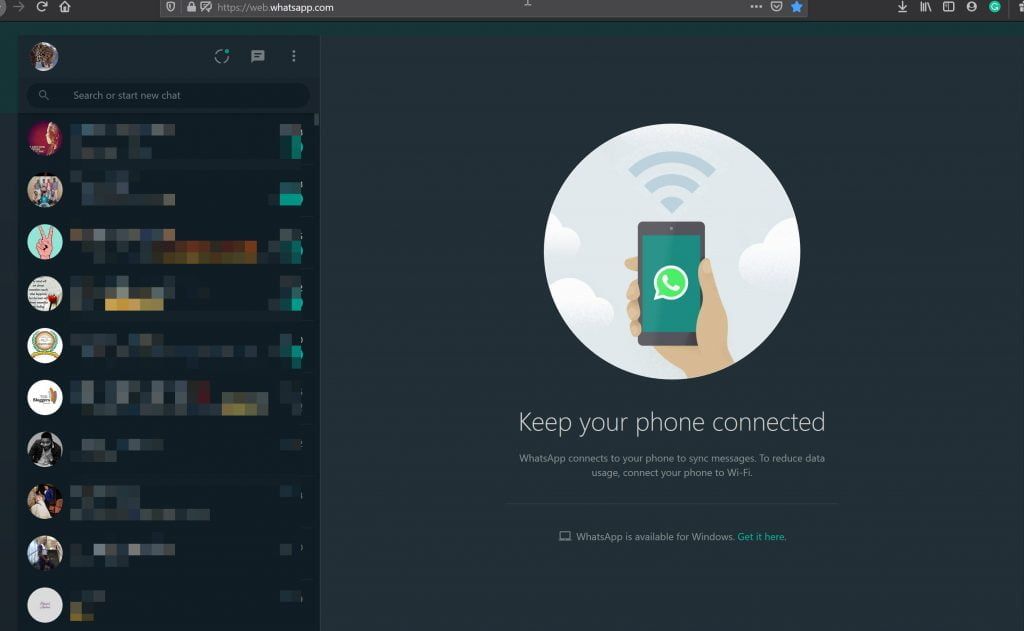Viewport: 1024px width, 631px height.
Task: Open the WhatsApp three-dot menu
Action: [x=293, y=56]
